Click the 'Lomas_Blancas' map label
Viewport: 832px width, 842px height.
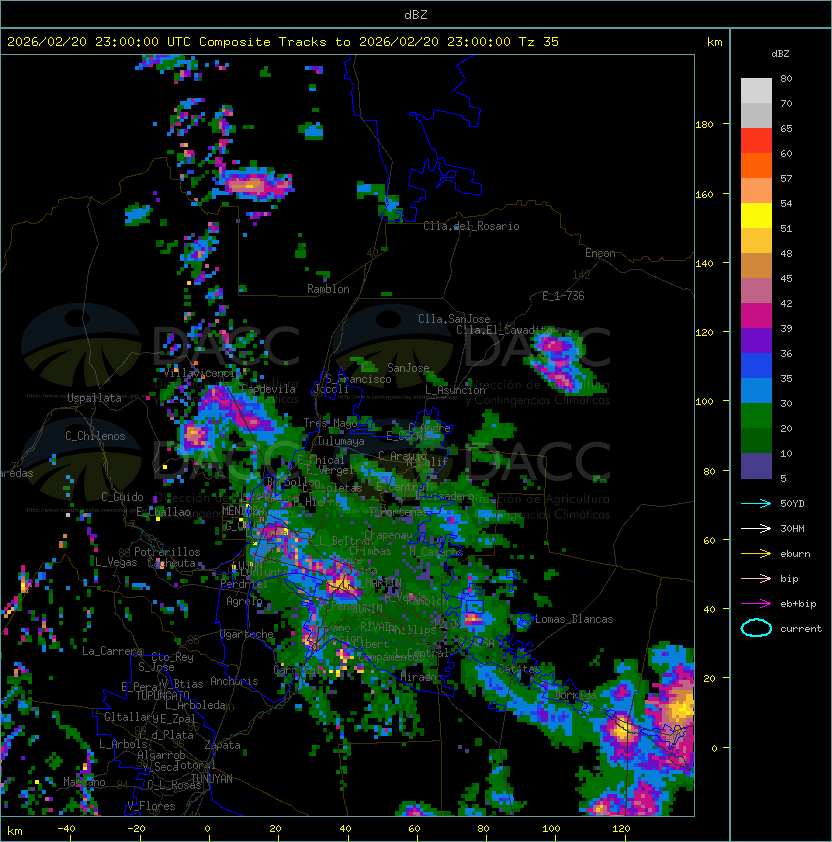click(574, 619)
